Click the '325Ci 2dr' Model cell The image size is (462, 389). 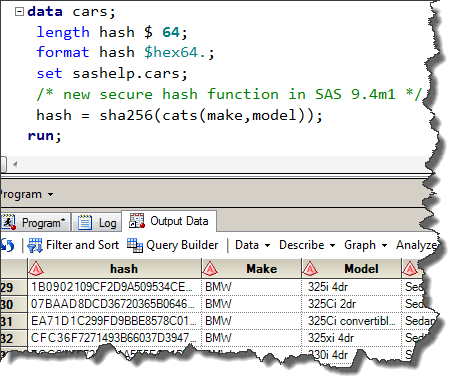352,304
